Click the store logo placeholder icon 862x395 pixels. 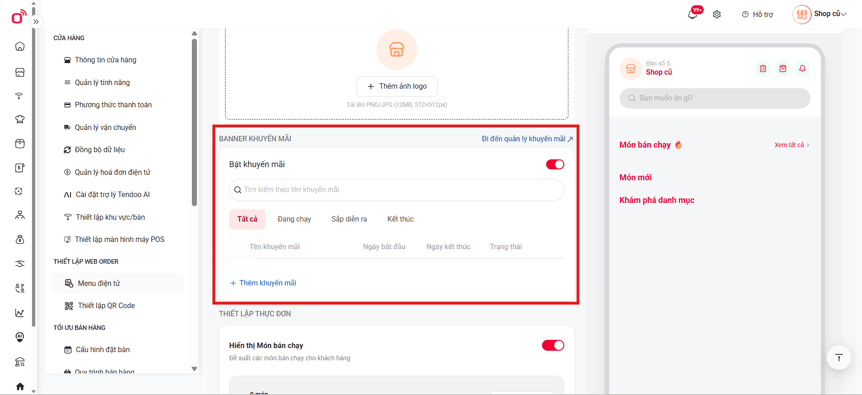[x=396, y=50]
